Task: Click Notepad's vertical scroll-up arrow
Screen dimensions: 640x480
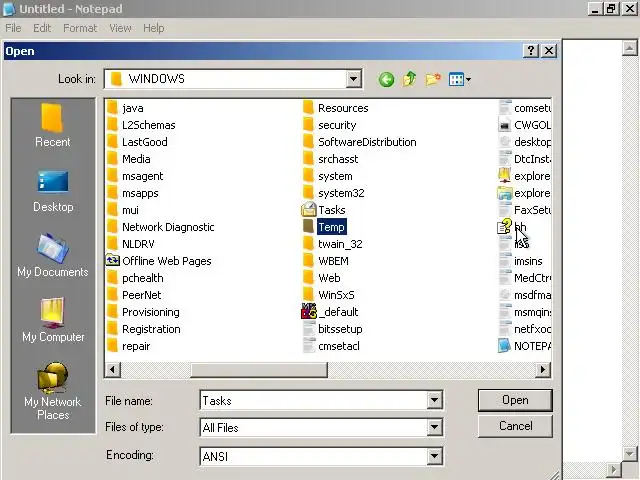Action: pos(630,48)
